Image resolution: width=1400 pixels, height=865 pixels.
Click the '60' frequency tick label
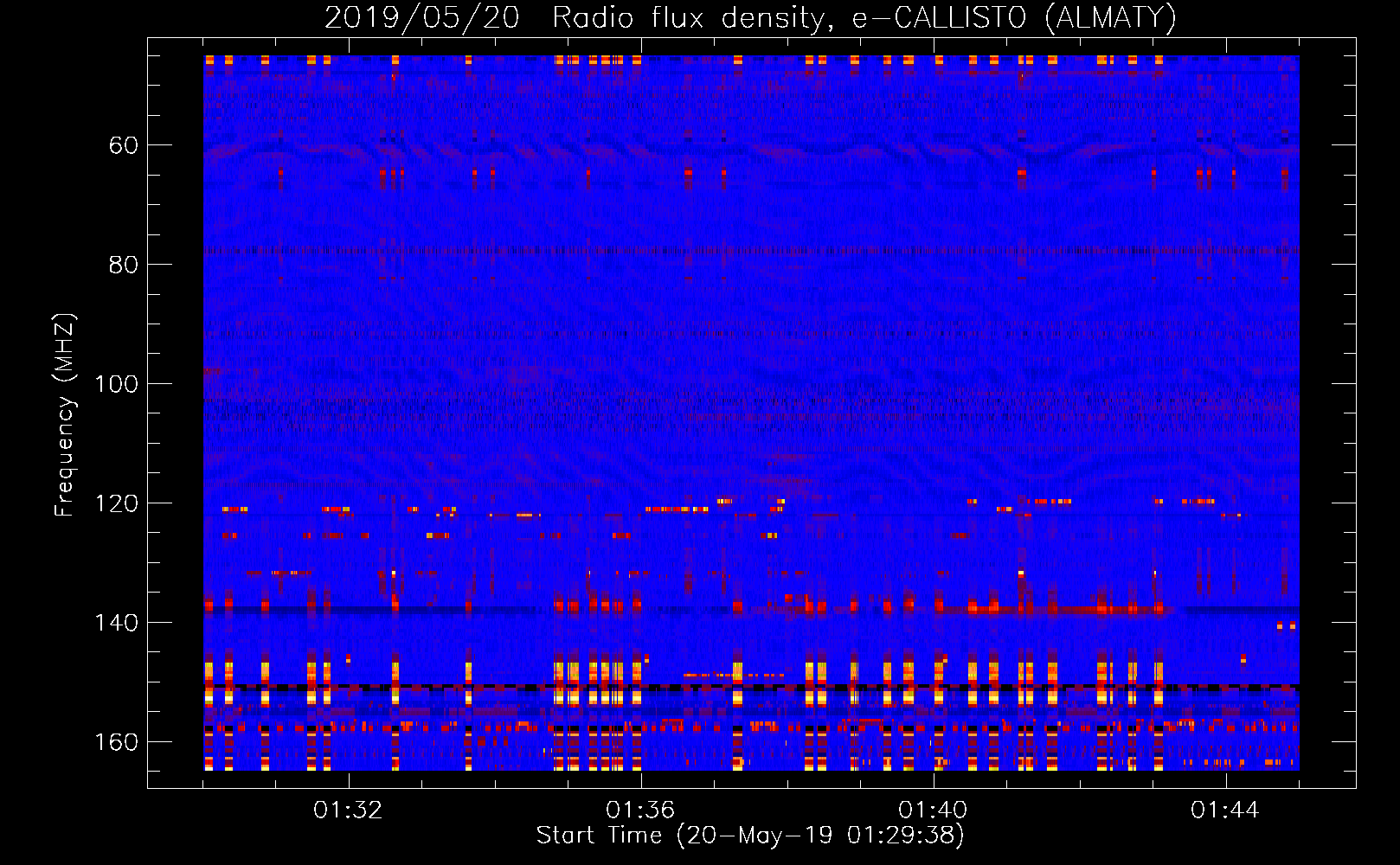124,145
